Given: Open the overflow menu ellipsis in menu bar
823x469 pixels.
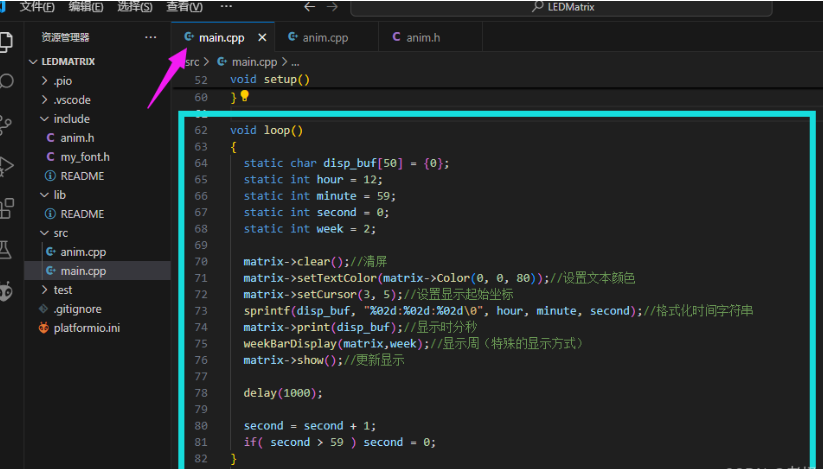Looking at the screenshot, I should (x=226, y=6).
